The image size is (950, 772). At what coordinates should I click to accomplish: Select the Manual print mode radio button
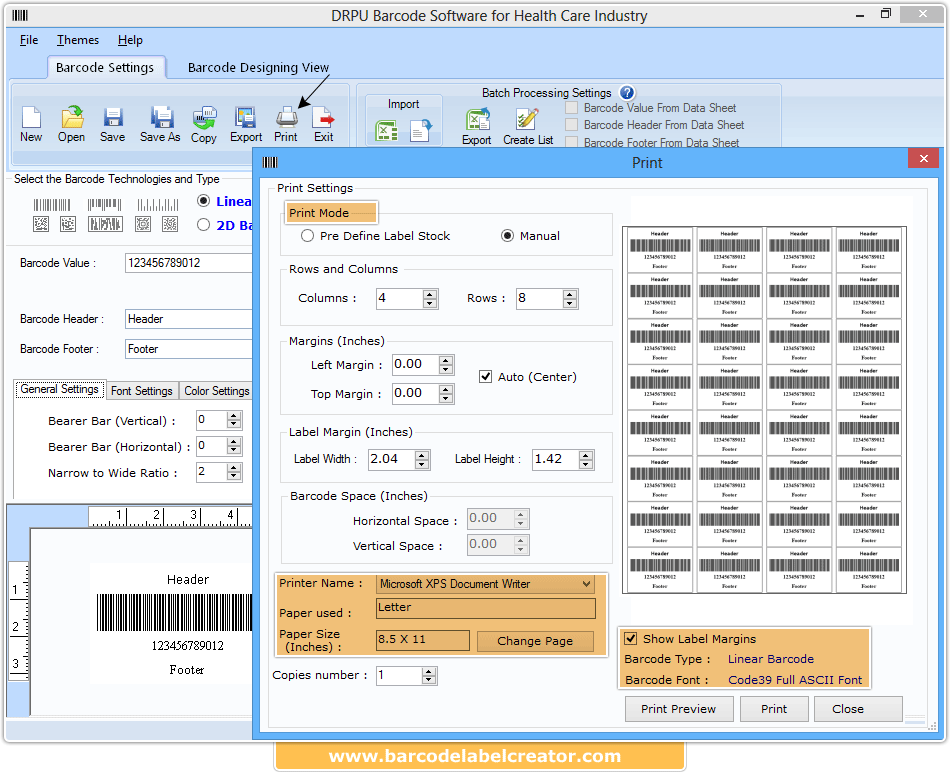click(x=509, y=235)
